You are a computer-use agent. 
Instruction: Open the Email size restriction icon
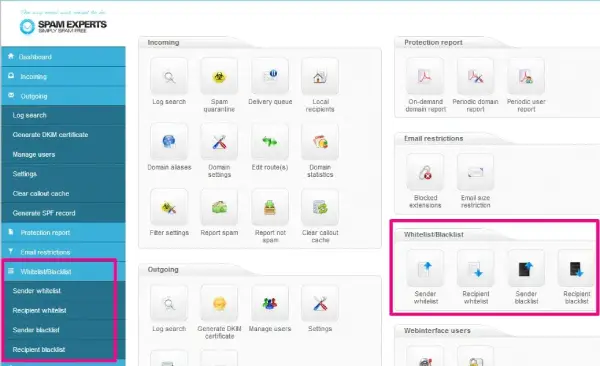click(x=476, y=172)
